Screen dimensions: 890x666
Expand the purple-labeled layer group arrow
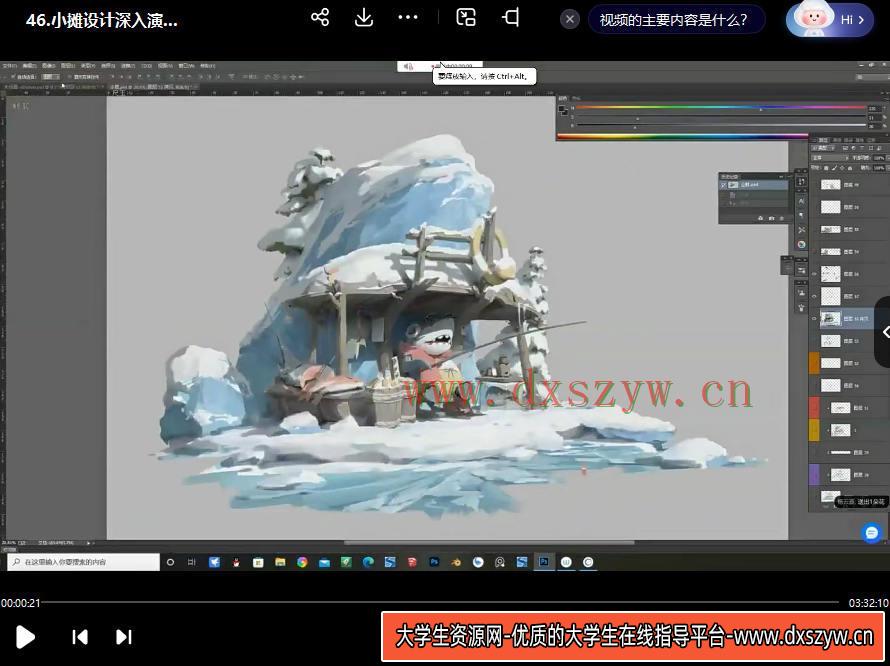pos(828,475)
